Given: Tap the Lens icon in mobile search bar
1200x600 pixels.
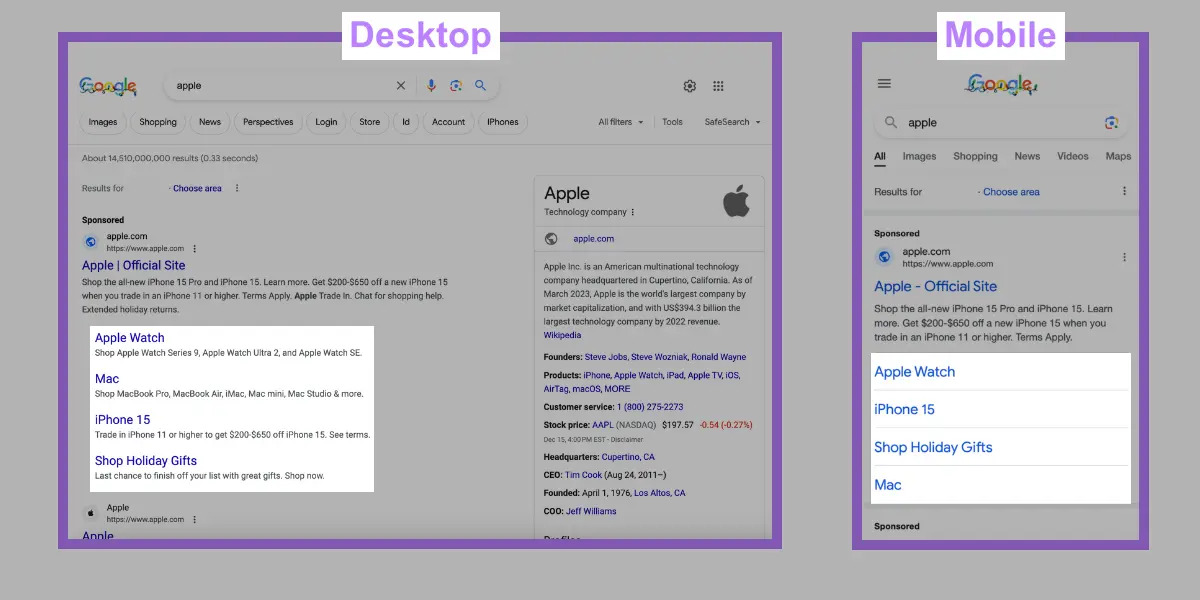Looking at the screenshot, I should tap(1112, 122).
